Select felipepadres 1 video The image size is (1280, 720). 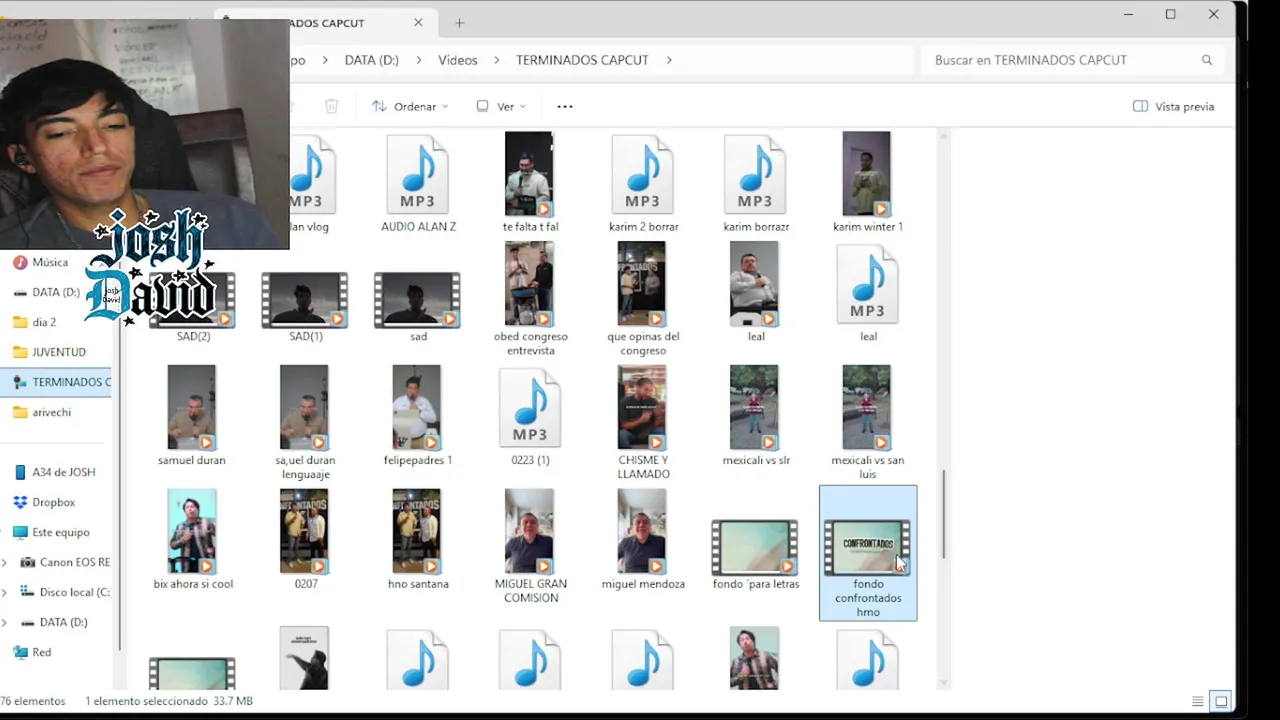click(418, 416)
